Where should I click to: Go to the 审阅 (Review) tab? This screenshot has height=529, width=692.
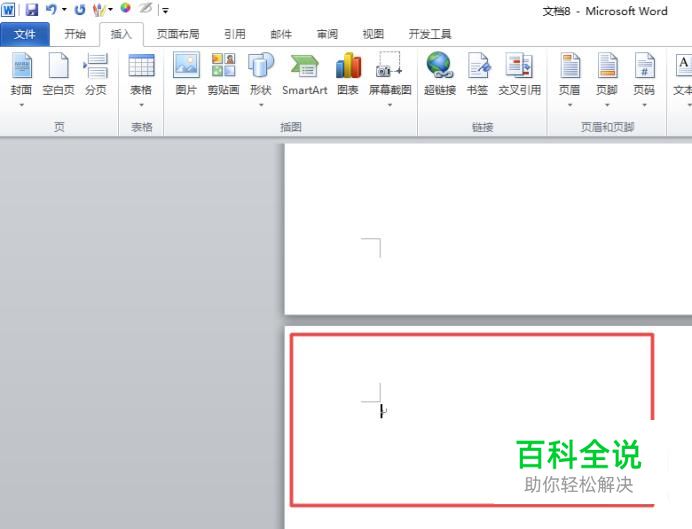pyautogui.click(x=327, y=34)
